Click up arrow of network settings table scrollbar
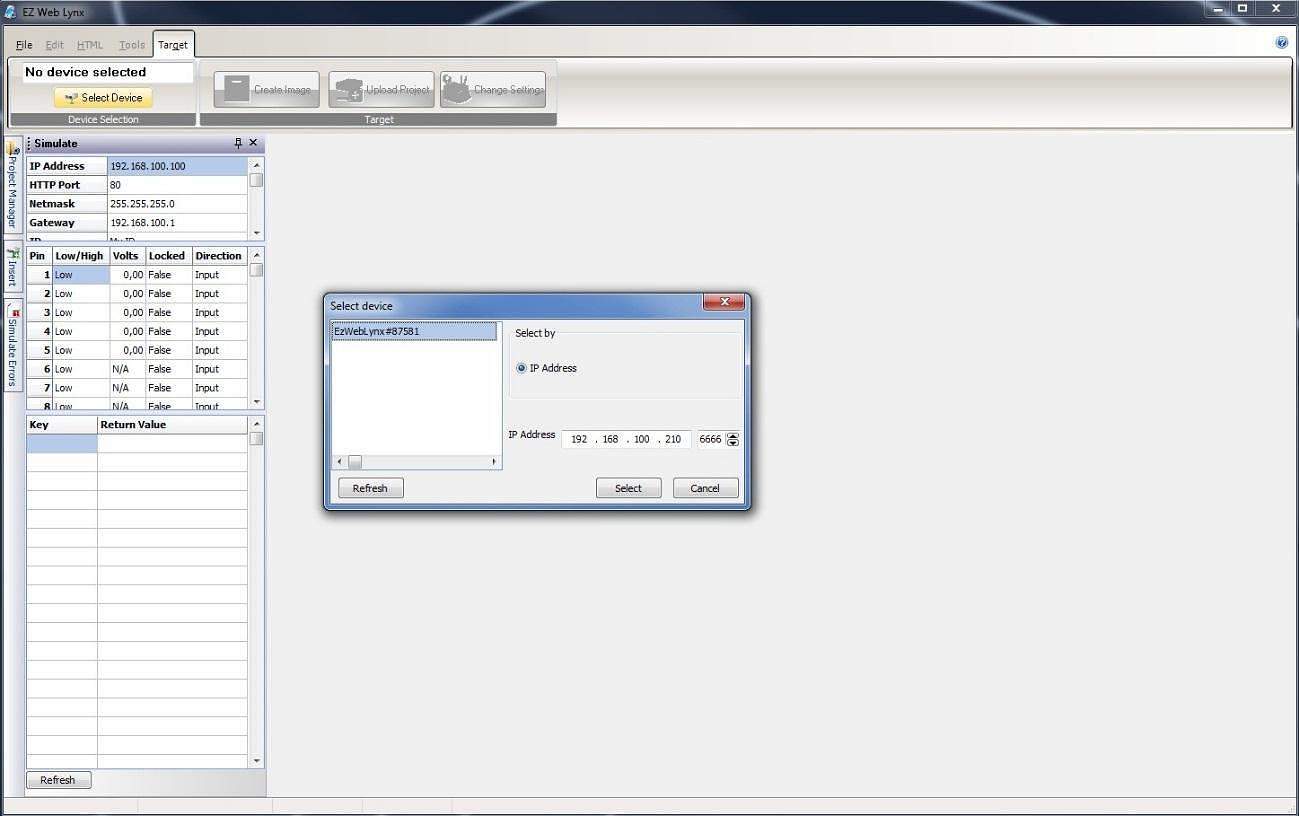This screenshot has height=816, width=1299. [x=257, y=165]
